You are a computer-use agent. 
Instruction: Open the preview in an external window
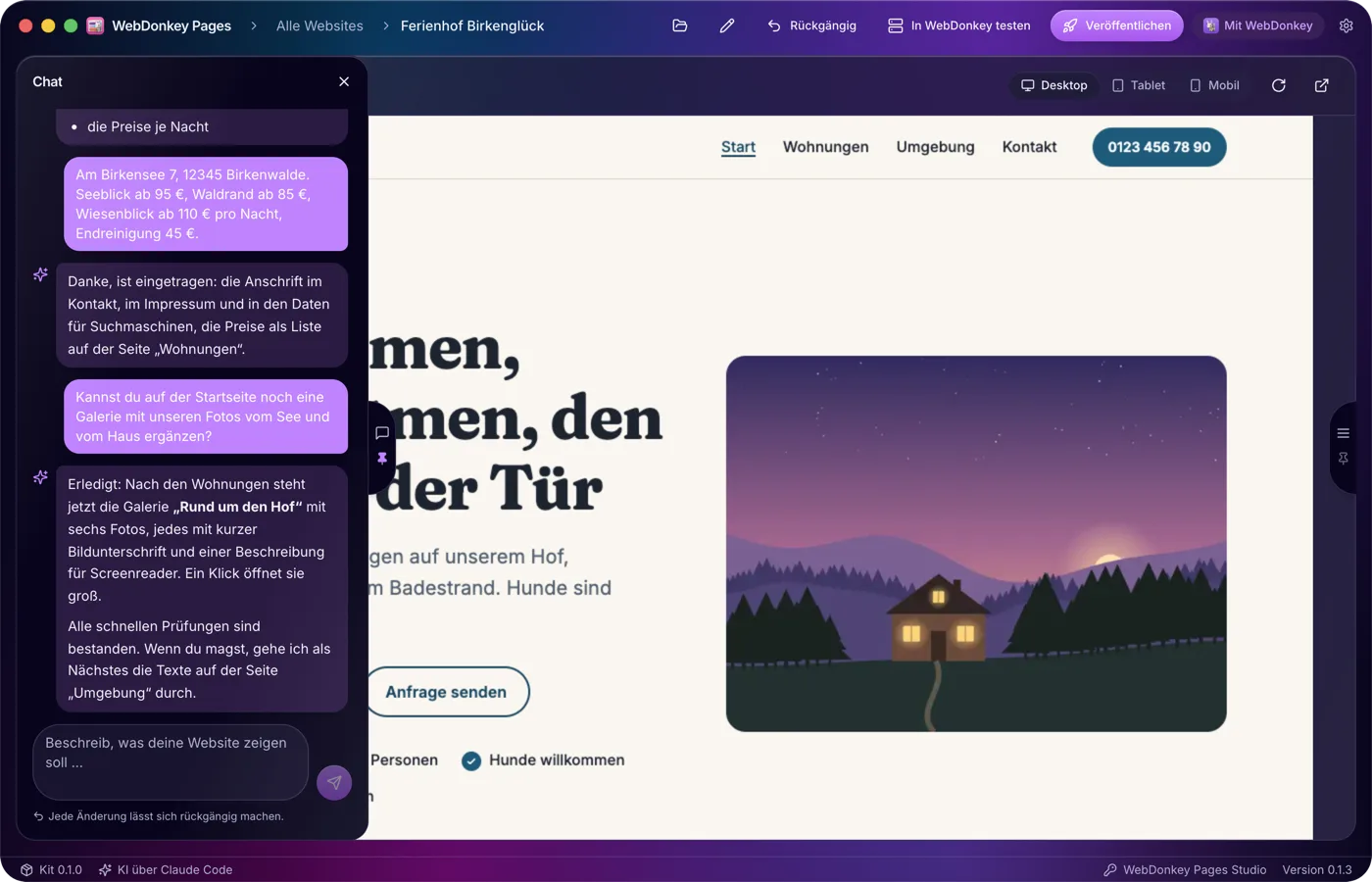coord(1322,85)
